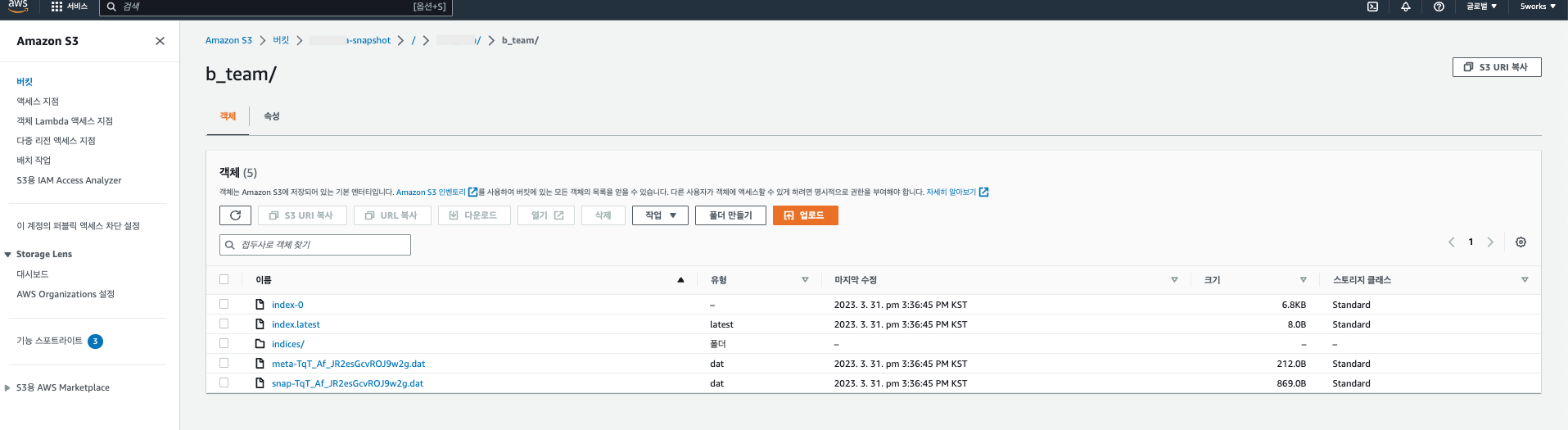The height and width of the screenshot is (430, 1568).
Task: Click the 버킷 breadcrumb link
Action: [x=281, y=40]
